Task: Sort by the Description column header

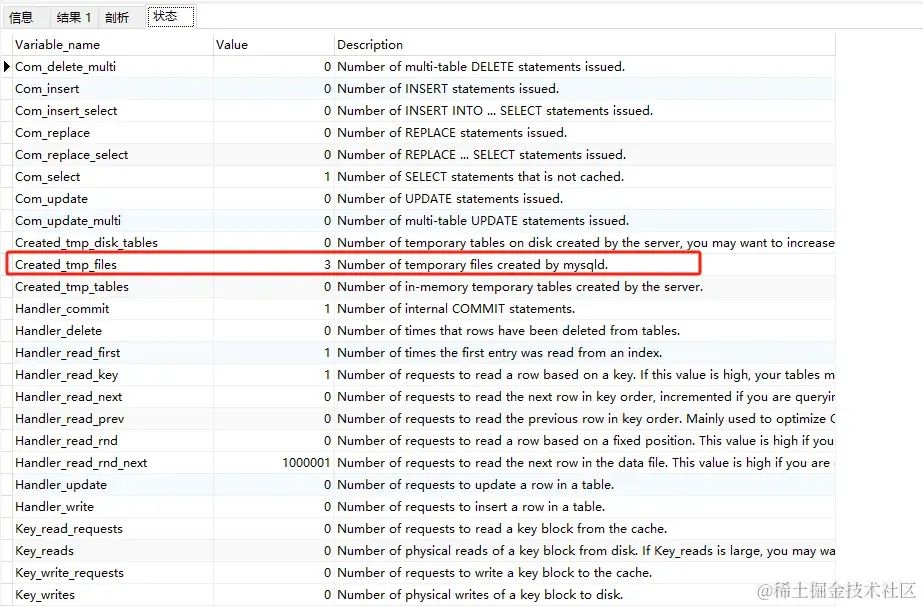Action: pos(369,44)
